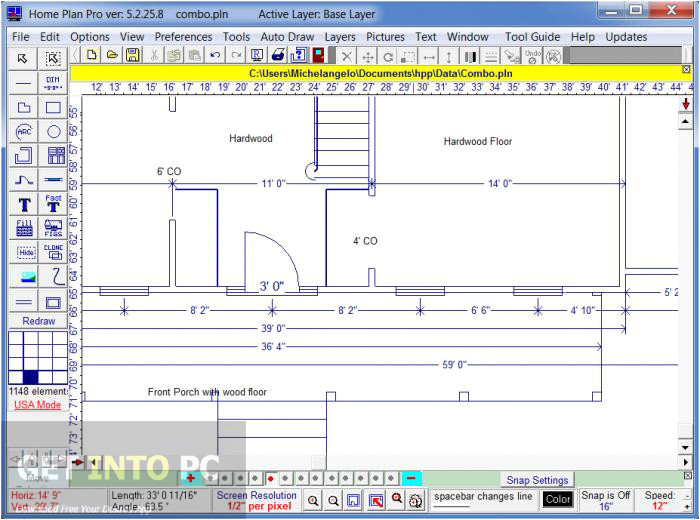Toggle the Hide tool button
The height and width of the screenshot is (520, 700).
click(25, 252)
